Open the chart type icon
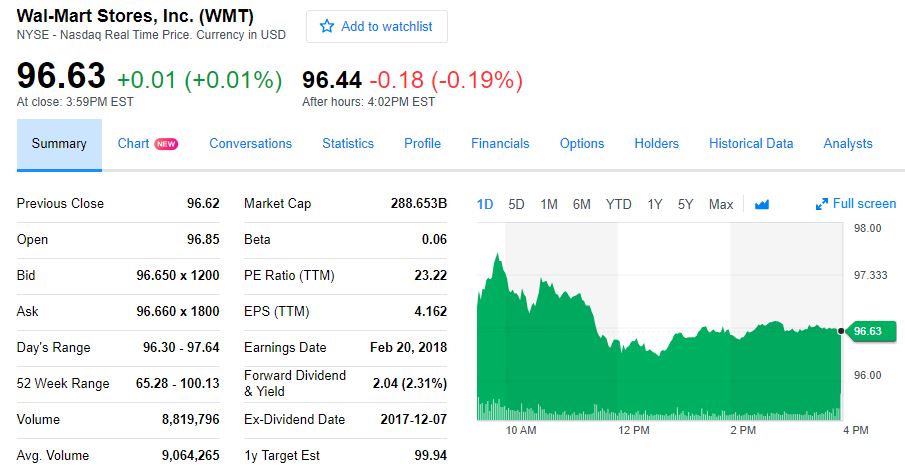The height and width of the screenshot is (473, 905). pyautogui.click(x=762, y=204)
